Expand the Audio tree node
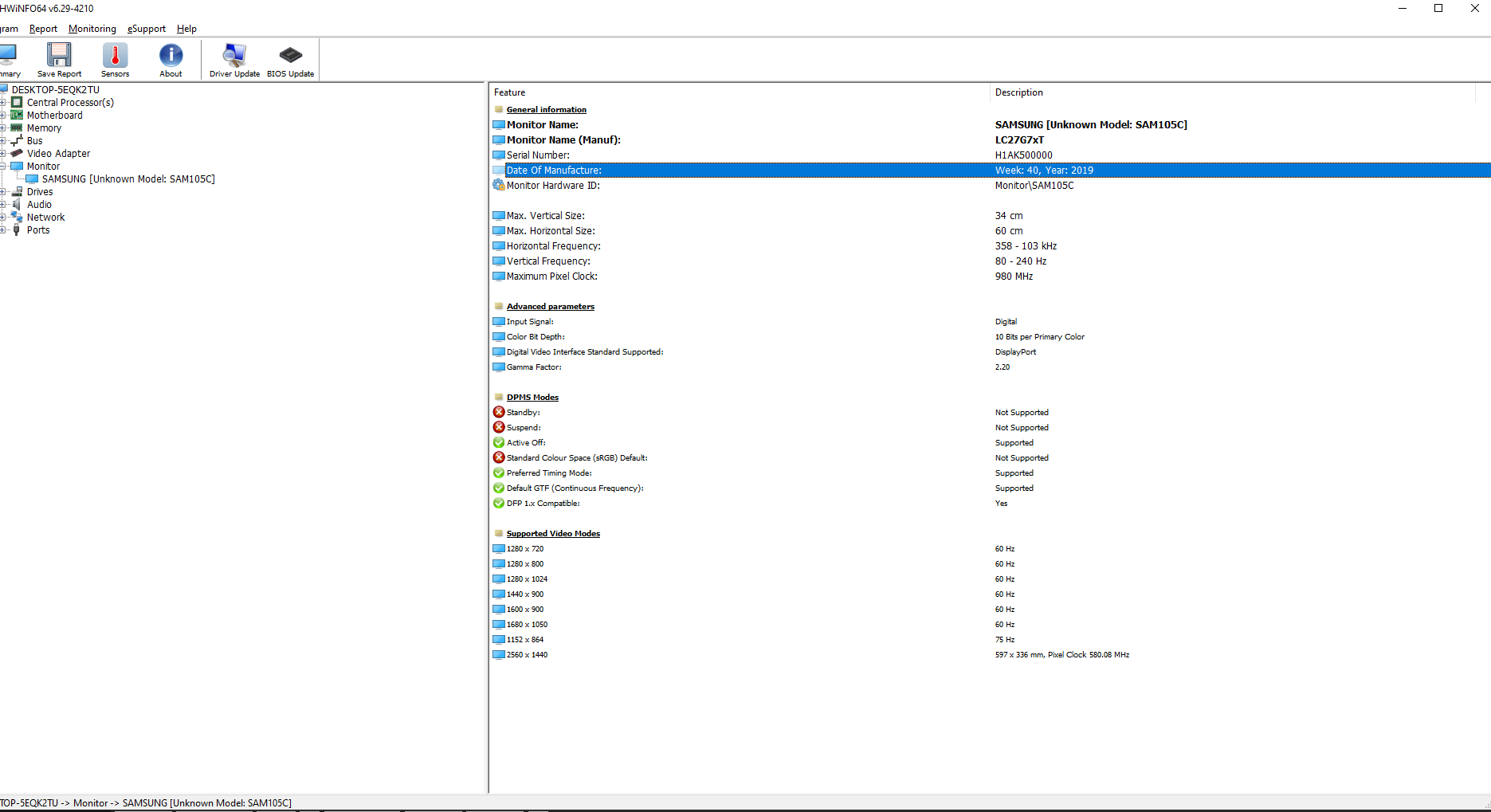Viewport: 1491px width, 812px height. [x=3, y=204]
